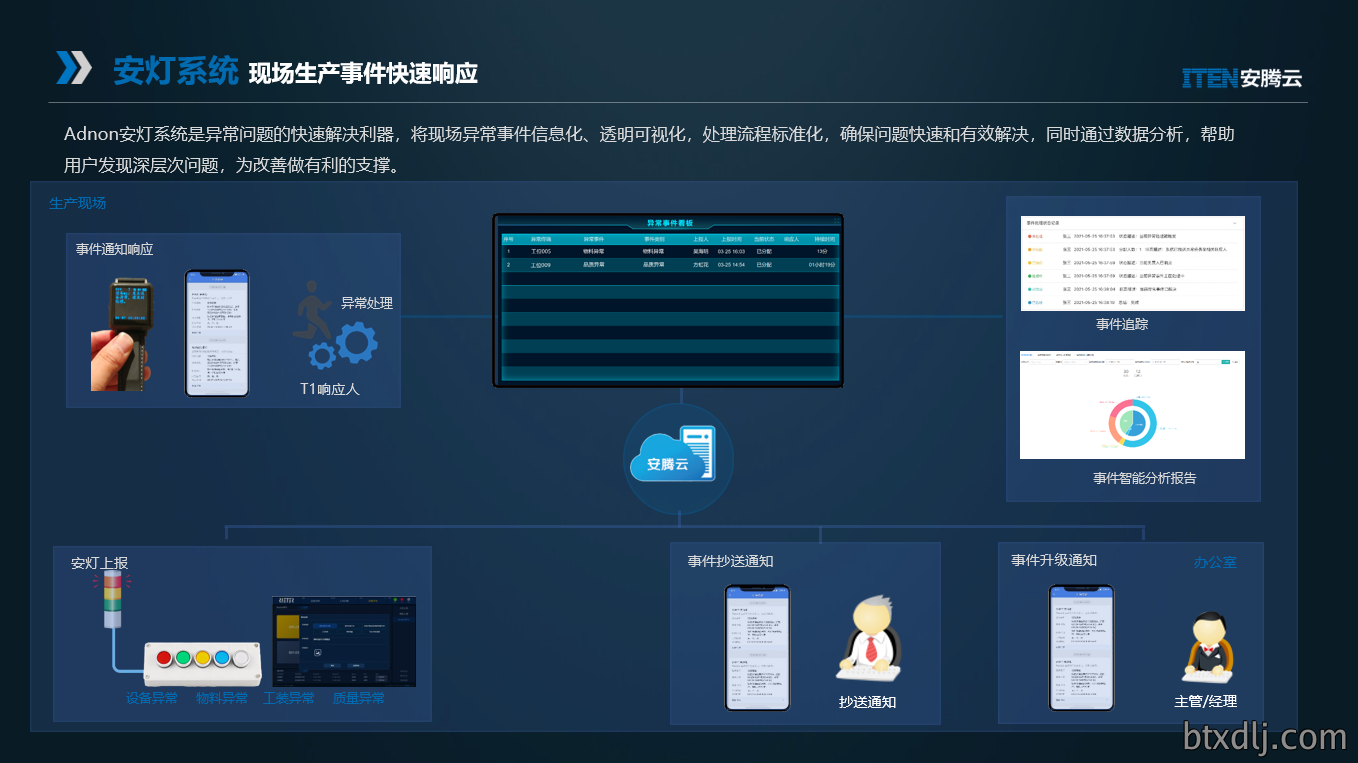Click the ITEN安腾云 logo

tap(1242, 78)
